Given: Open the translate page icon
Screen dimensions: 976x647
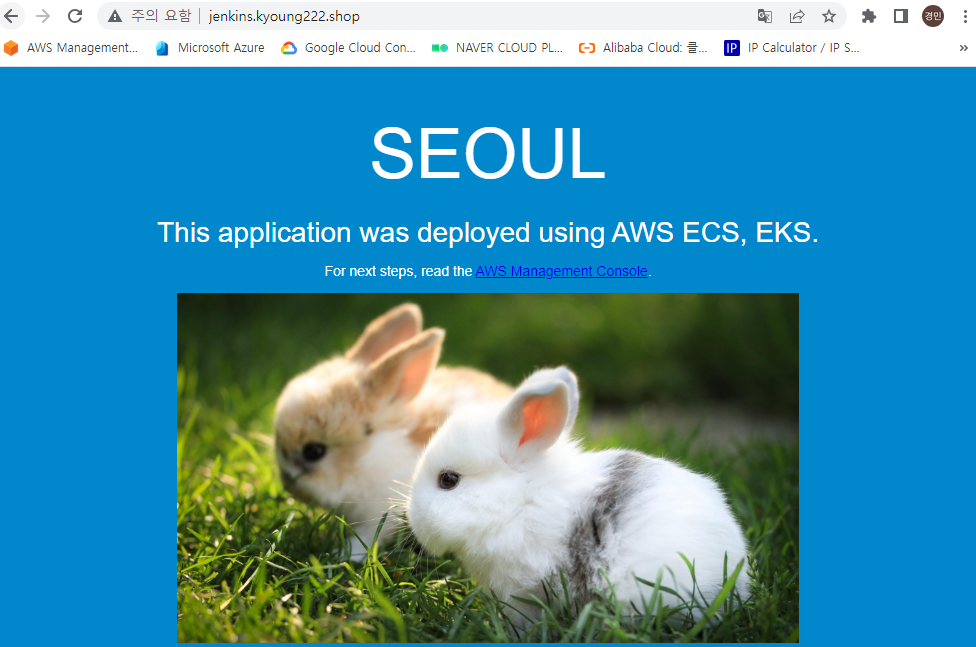Looking at the screenshot, I should [764, 16].
